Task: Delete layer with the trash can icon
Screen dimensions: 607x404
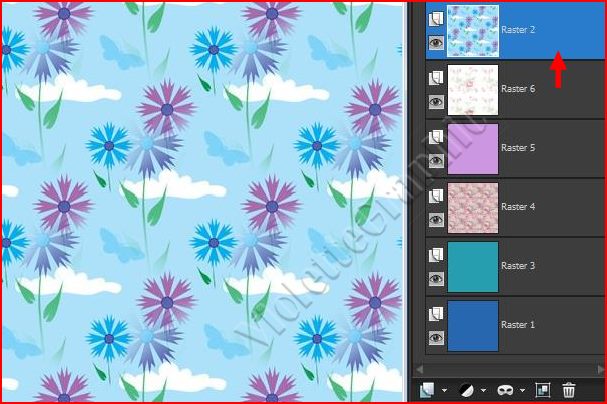Action: tap(569, 390)
